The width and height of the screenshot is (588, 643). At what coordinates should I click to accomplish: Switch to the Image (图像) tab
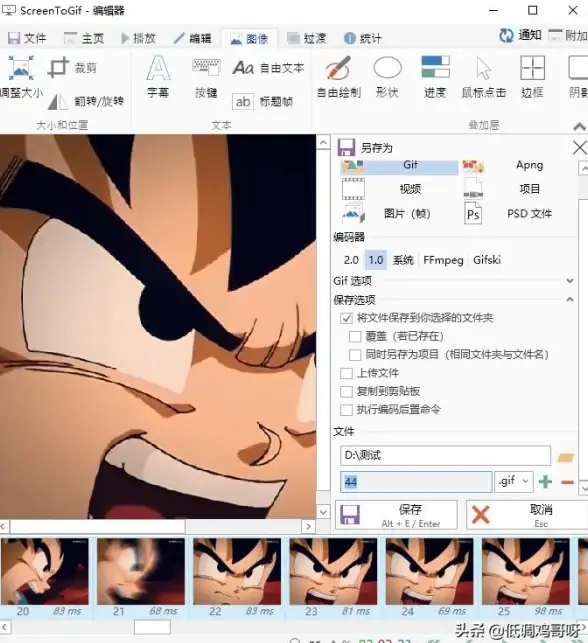coord(249,39)
